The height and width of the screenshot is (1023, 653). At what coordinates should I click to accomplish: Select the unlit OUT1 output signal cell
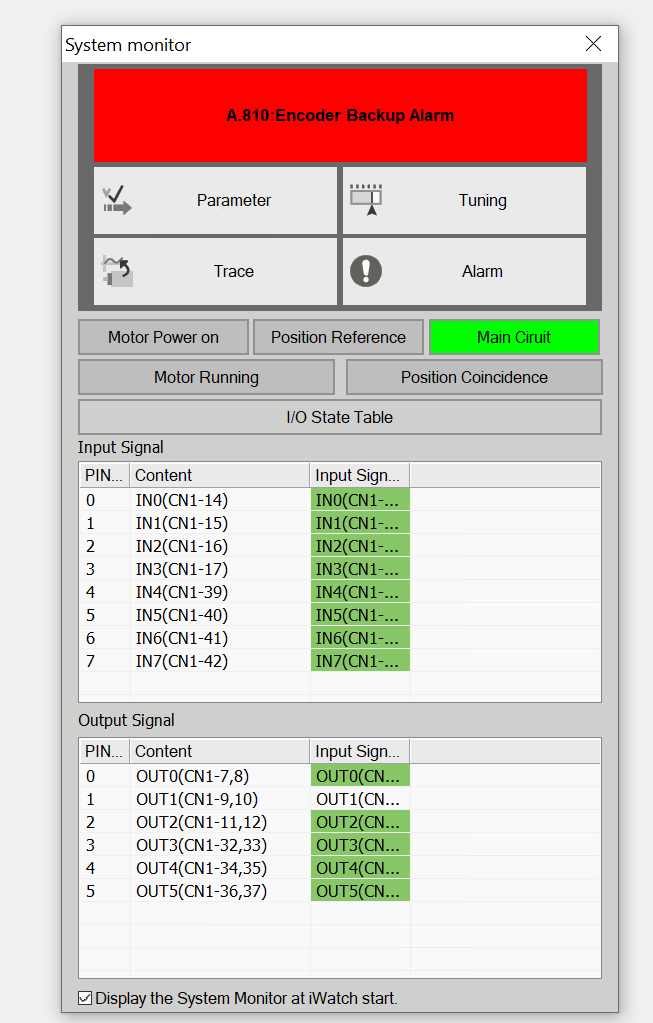click(x=359, y=799)
